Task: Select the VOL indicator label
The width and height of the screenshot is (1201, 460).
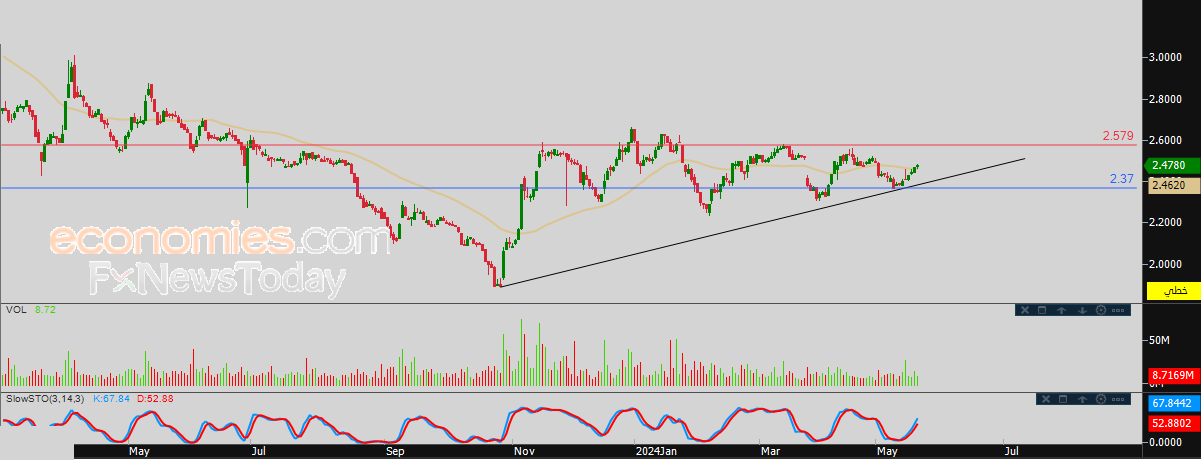Action: (x=15, y=312)
